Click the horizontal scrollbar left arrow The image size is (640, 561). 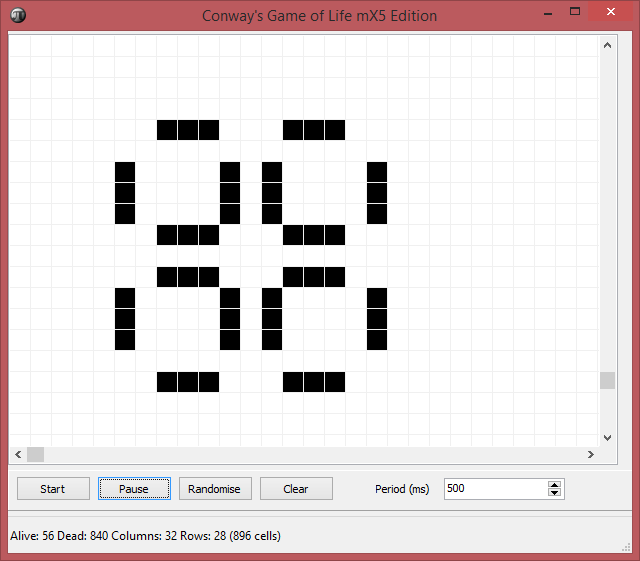coord(18,455)
